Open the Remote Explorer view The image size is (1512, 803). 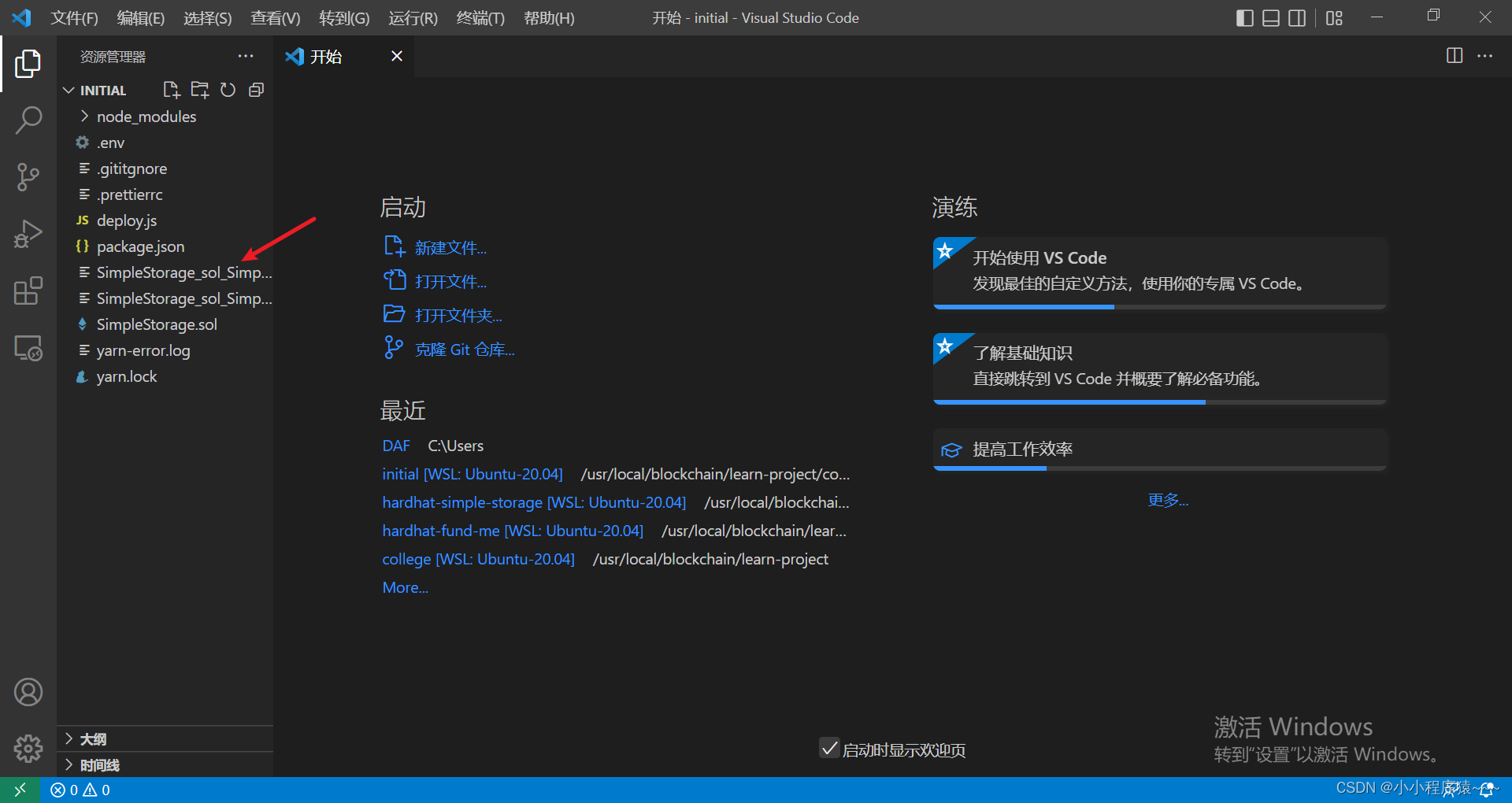click(x=28, y=348)
